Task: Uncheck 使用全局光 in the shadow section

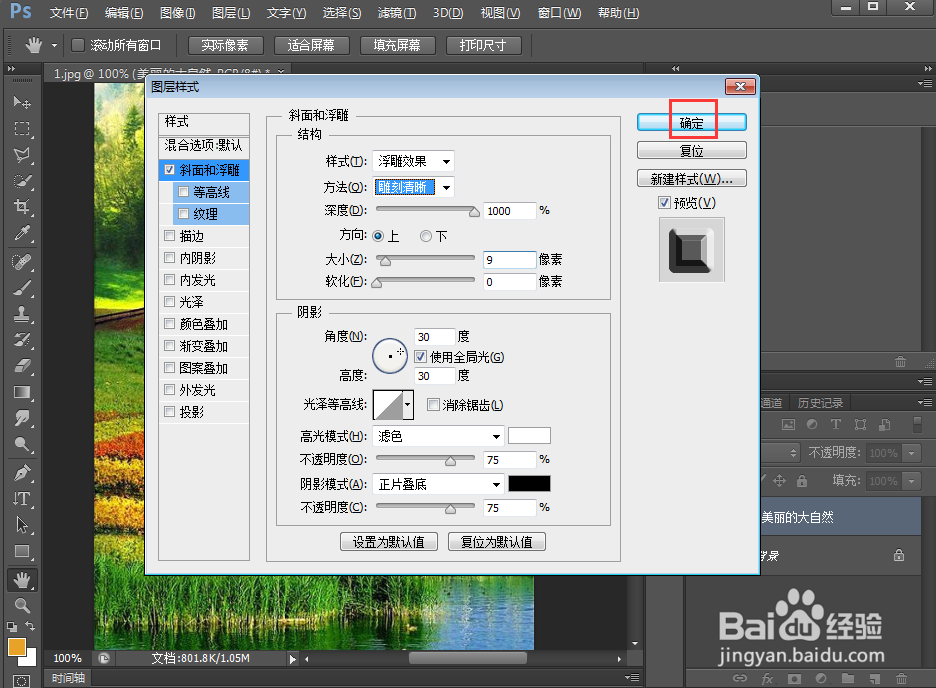Action: tap(422, 357)
